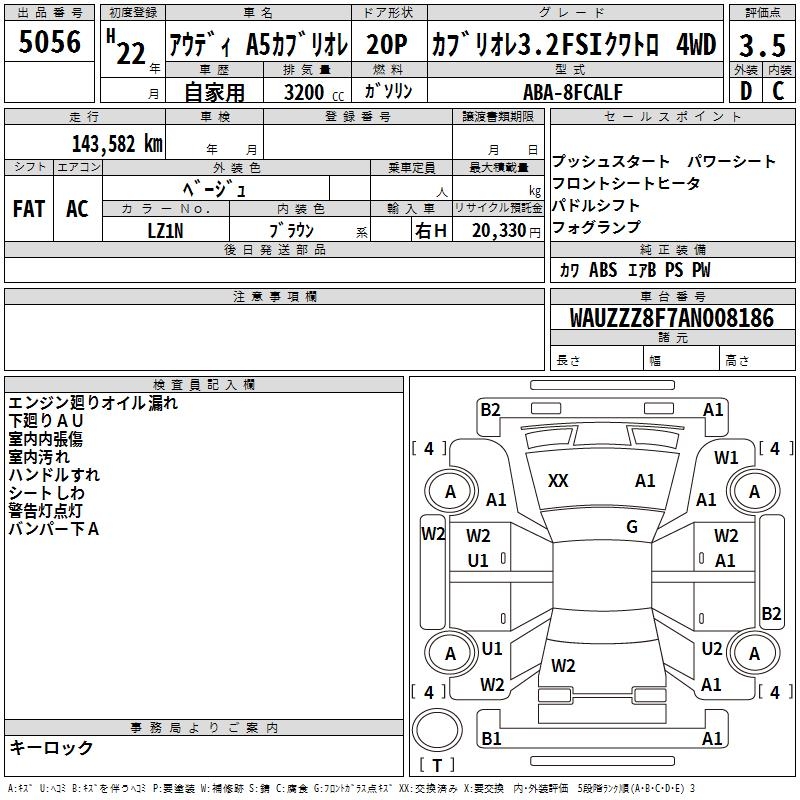Click the U1 mark on the left door
Screen dimensions: 800x800
[478, 561]
